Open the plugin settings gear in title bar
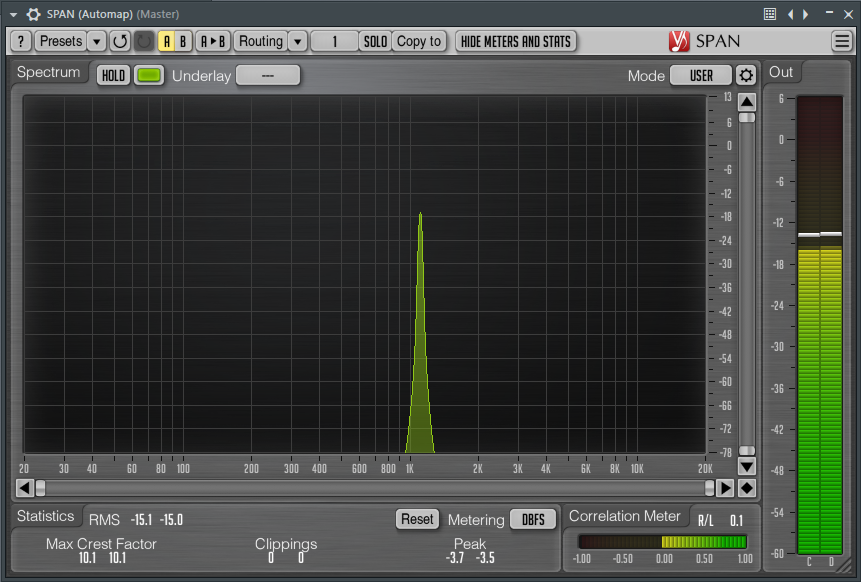 point(33,14)
